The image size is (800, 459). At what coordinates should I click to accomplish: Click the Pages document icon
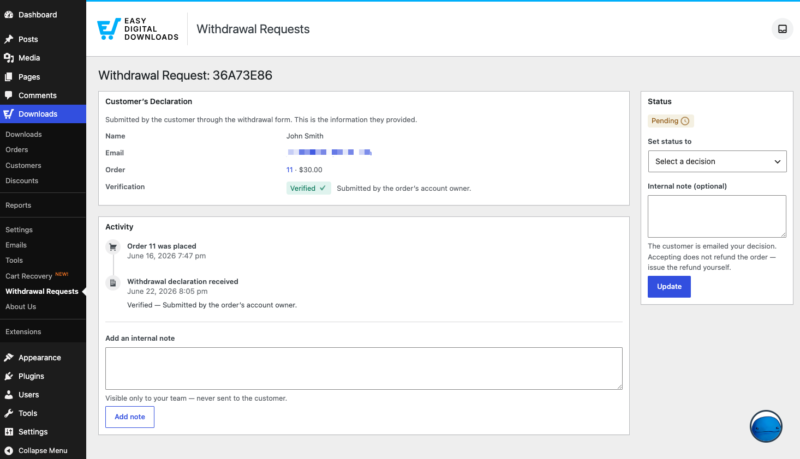pyautogui.click(x=9, y=77)
